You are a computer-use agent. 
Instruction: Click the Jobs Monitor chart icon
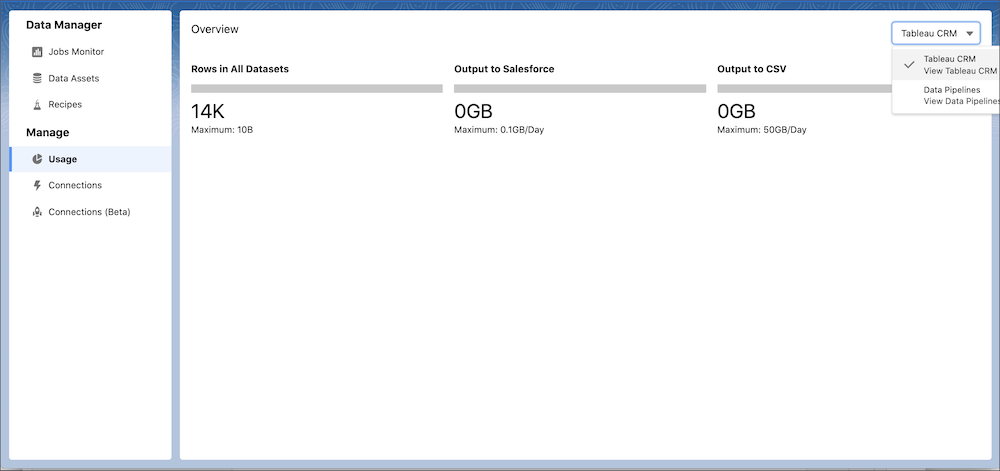pyautogui.click(x=37, y=52)
